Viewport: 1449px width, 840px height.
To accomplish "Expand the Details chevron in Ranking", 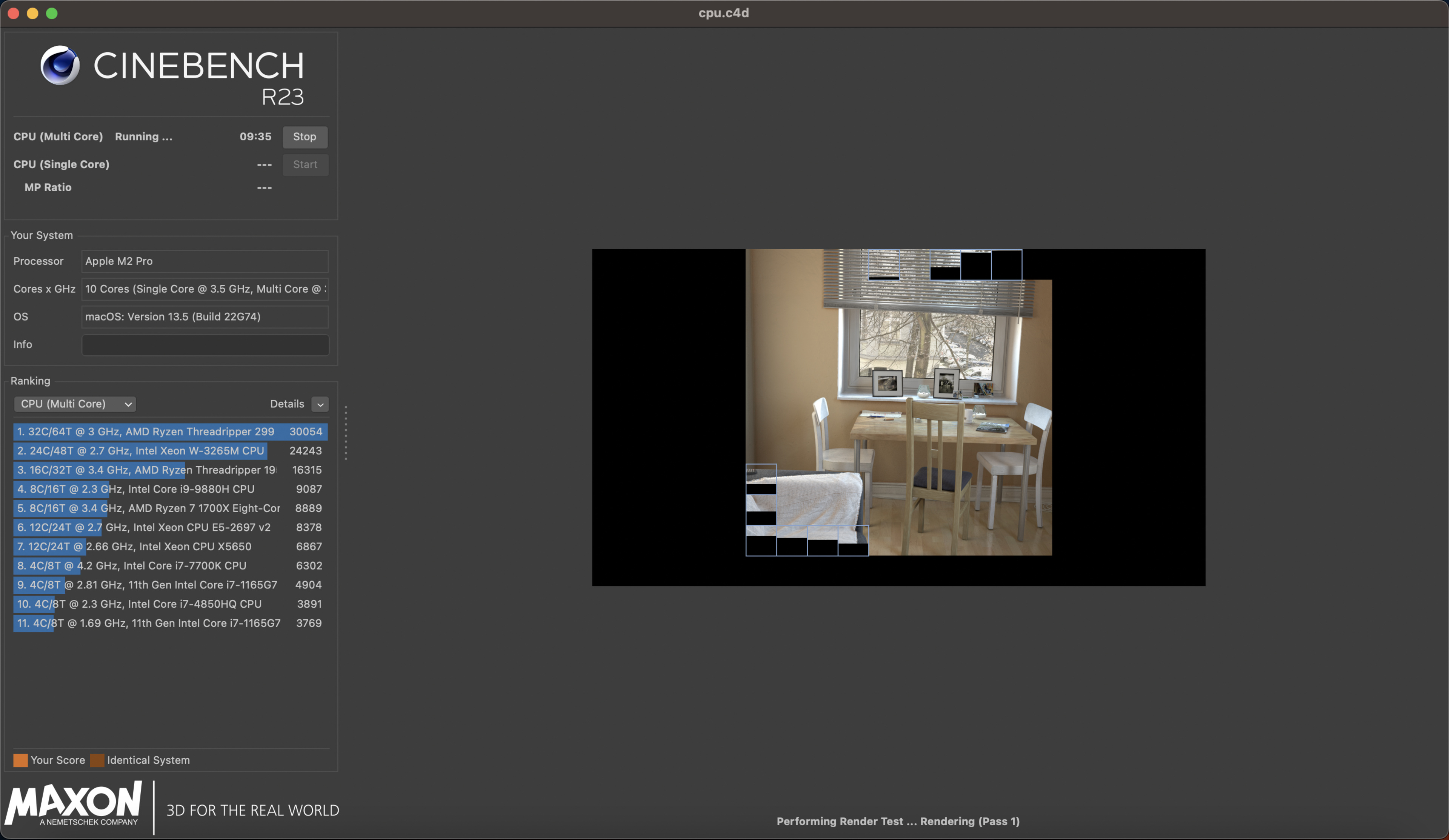I will tap(320, 404).
